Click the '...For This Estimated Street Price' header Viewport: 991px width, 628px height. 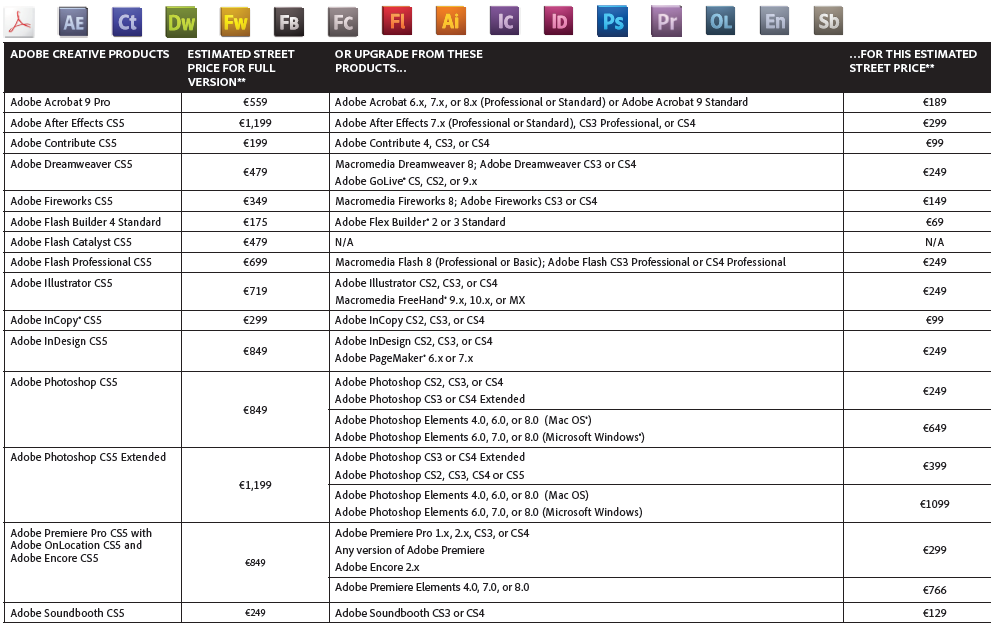click(913, 61)
